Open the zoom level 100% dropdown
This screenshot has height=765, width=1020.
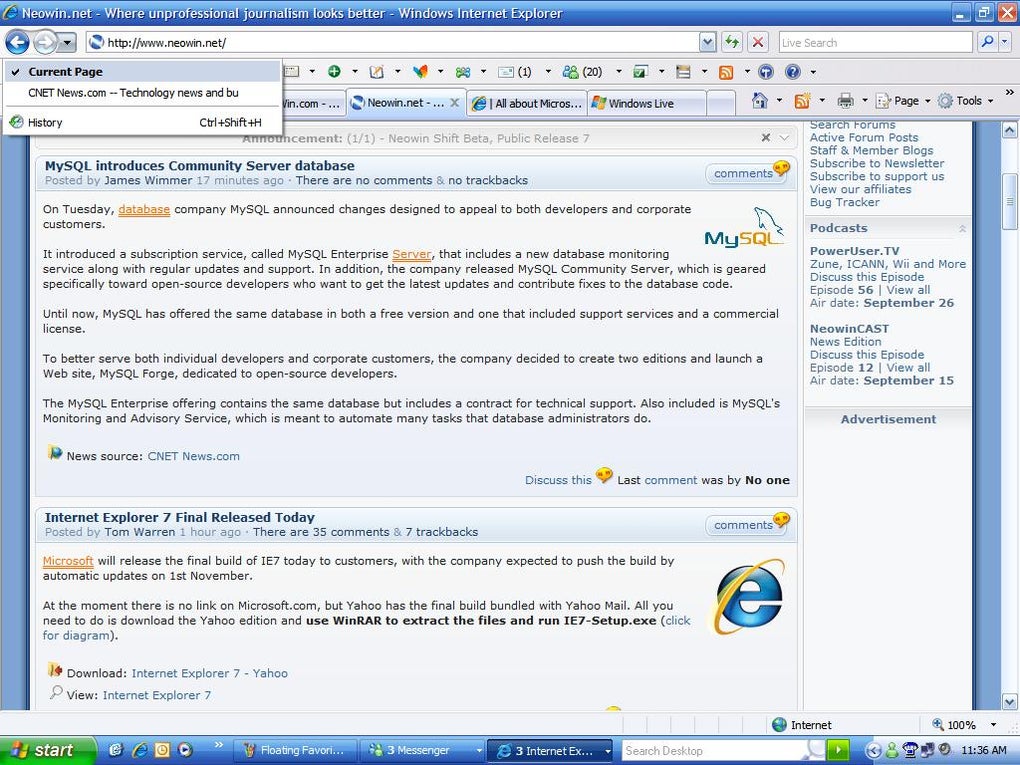pyautogui.click(x=993, y=725)
